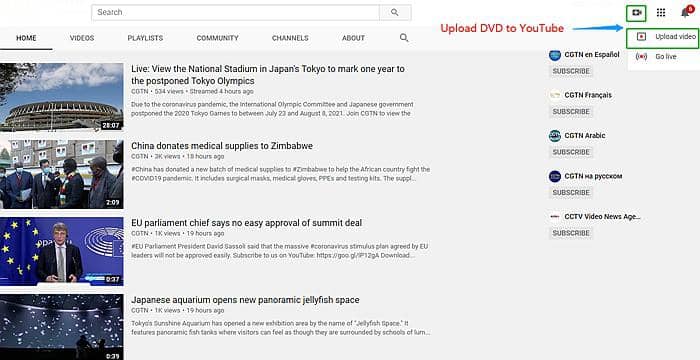
Task: Open the Zimbabwe medical supplies thumbnail
Action: (62, 174)
